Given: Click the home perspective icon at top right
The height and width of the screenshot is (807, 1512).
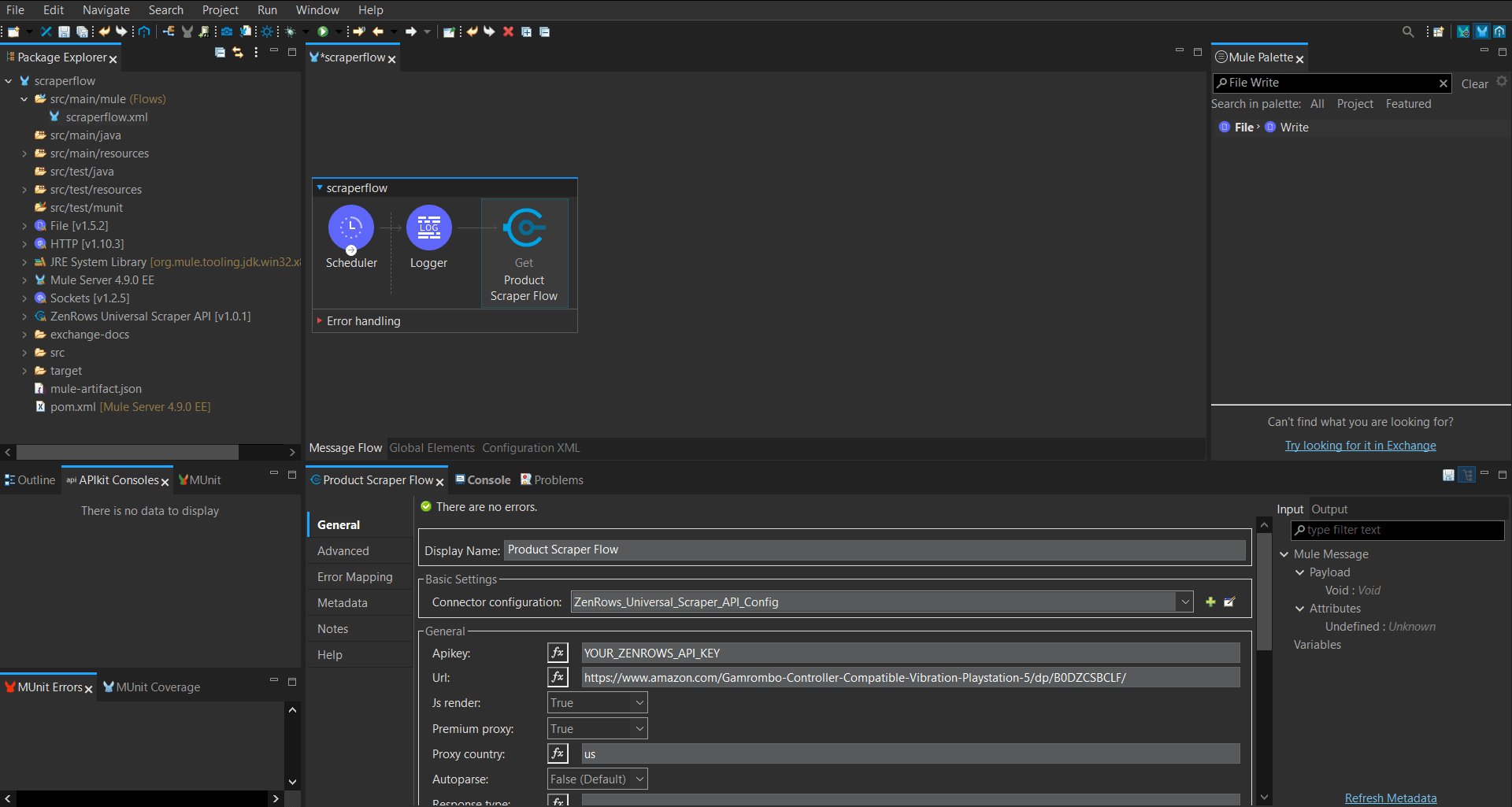Looking at the screenshot, I should pos(1499,31).
